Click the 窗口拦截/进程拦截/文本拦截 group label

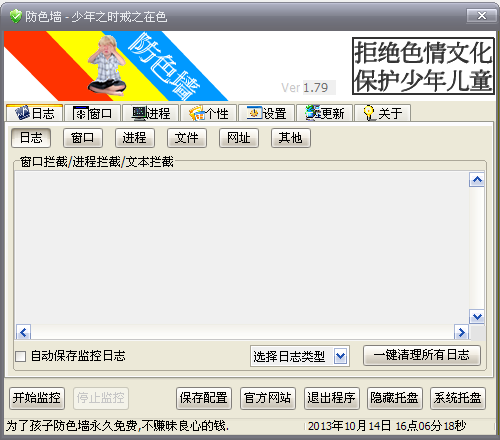click(97, 162)
